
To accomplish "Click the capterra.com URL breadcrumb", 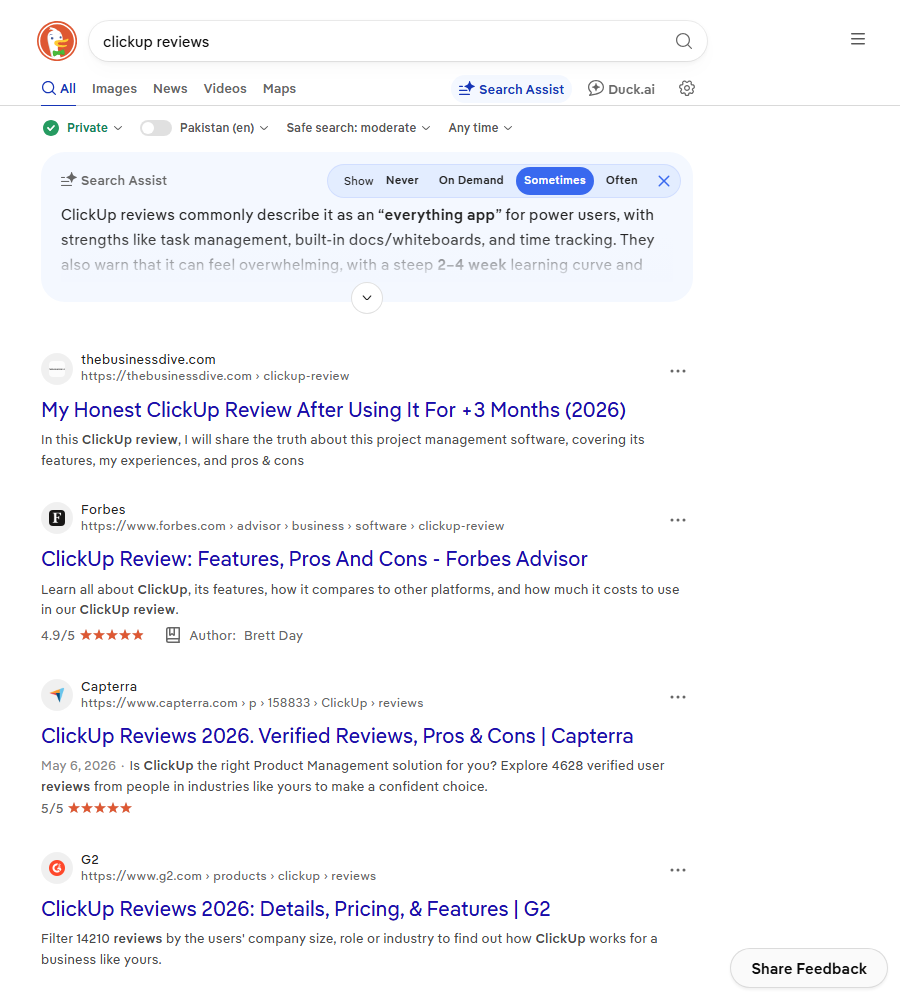I will [252, 703].
